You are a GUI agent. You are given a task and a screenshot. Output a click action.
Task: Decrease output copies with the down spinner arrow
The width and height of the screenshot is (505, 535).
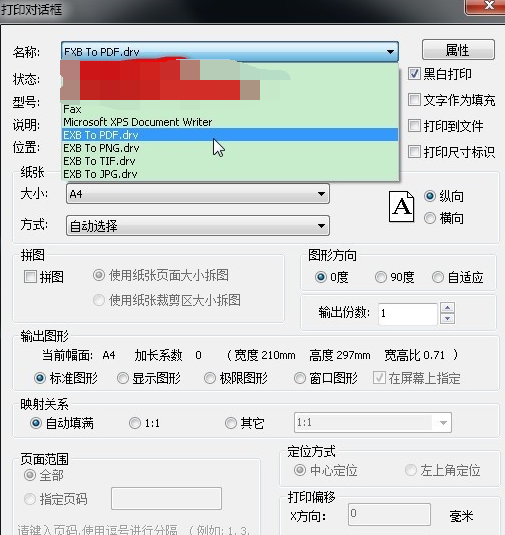447,319
